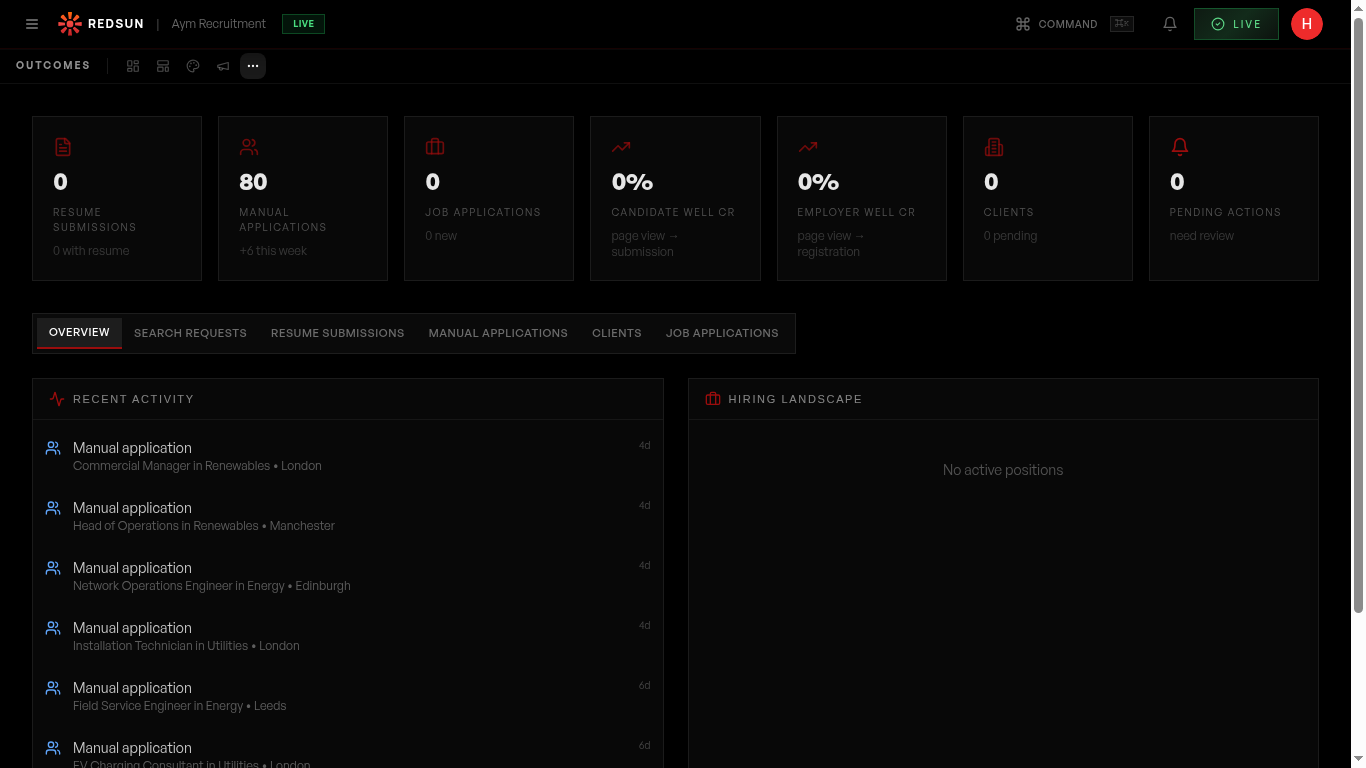Open the profile avatar menu
The width and height of the screenshot is (1366, 768).
(x=1307, y=23)
